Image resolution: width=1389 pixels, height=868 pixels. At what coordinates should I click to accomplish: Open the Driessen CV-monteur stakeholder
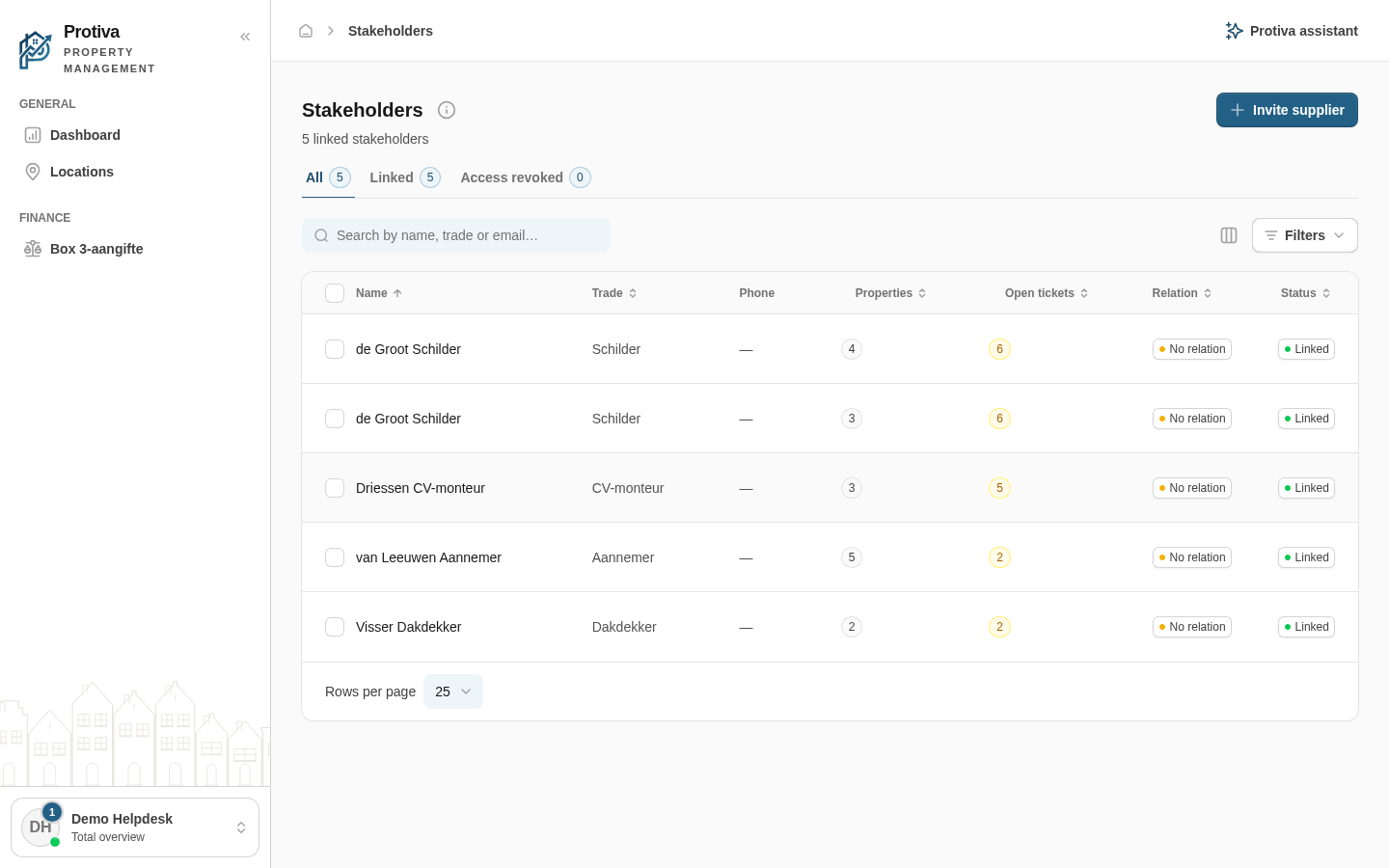coord(421,488)
